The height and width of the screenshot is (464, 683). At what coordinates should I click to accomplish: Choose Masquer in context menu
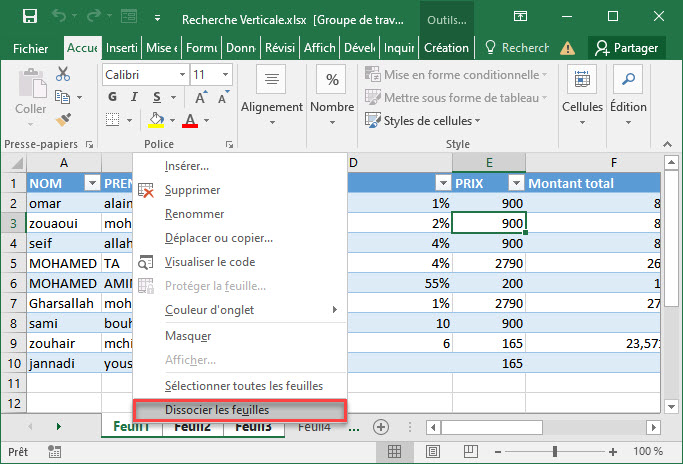pos(240,336)
